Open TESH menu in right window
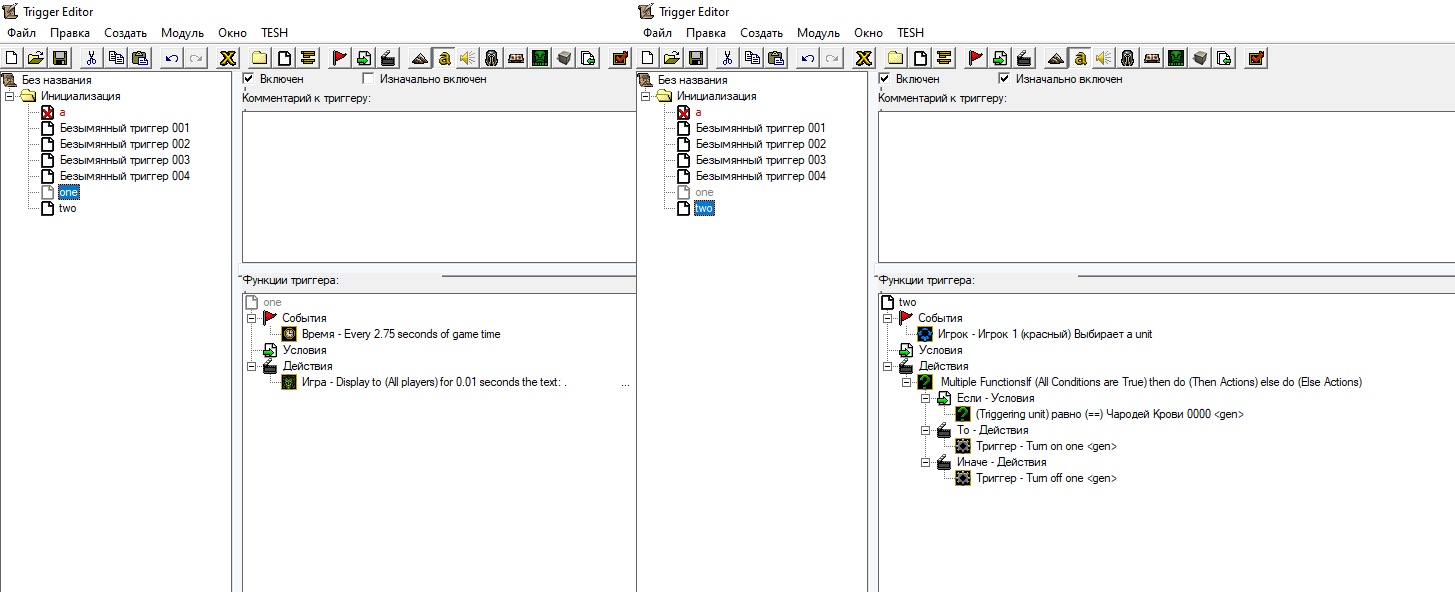Viewport: 1455px width, 592px height. click(x=911, y=33)
